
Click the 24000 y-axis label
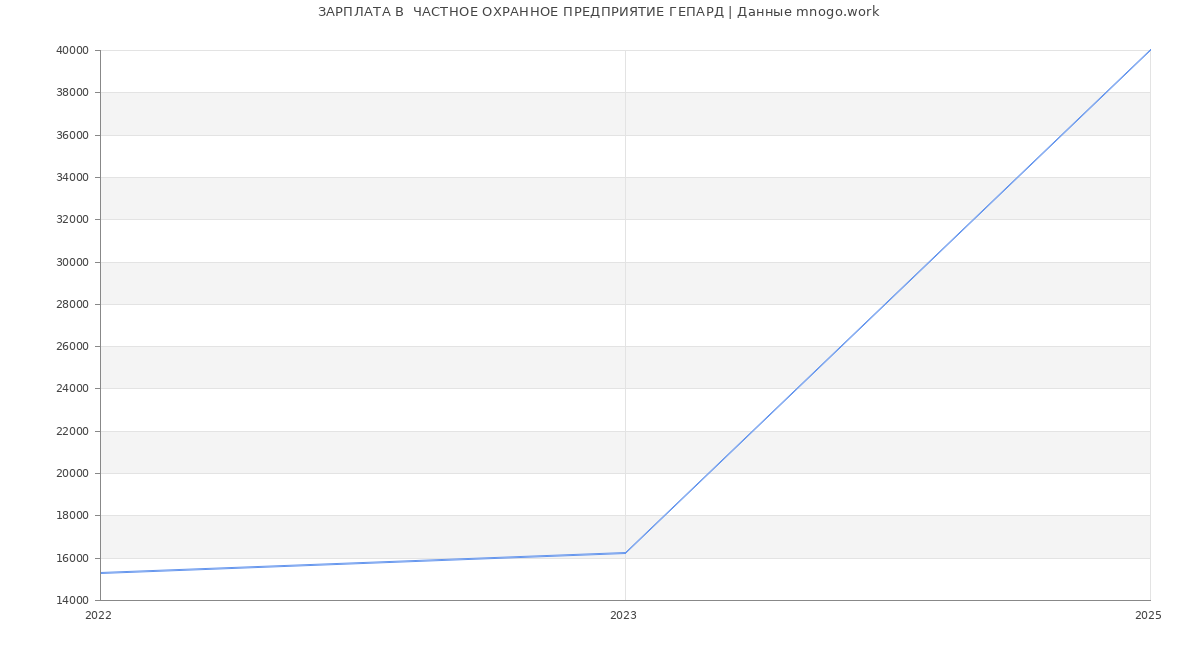point(73,389)
